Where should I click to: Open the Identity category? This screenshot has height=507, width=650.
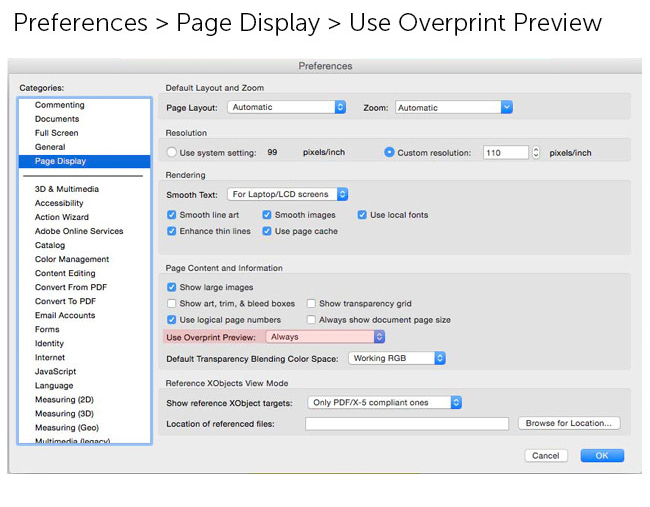(49, 344)
